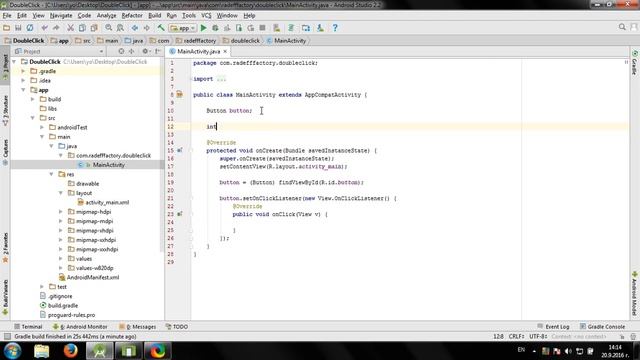Click the Undo arrow icon

tap(44, 28)
